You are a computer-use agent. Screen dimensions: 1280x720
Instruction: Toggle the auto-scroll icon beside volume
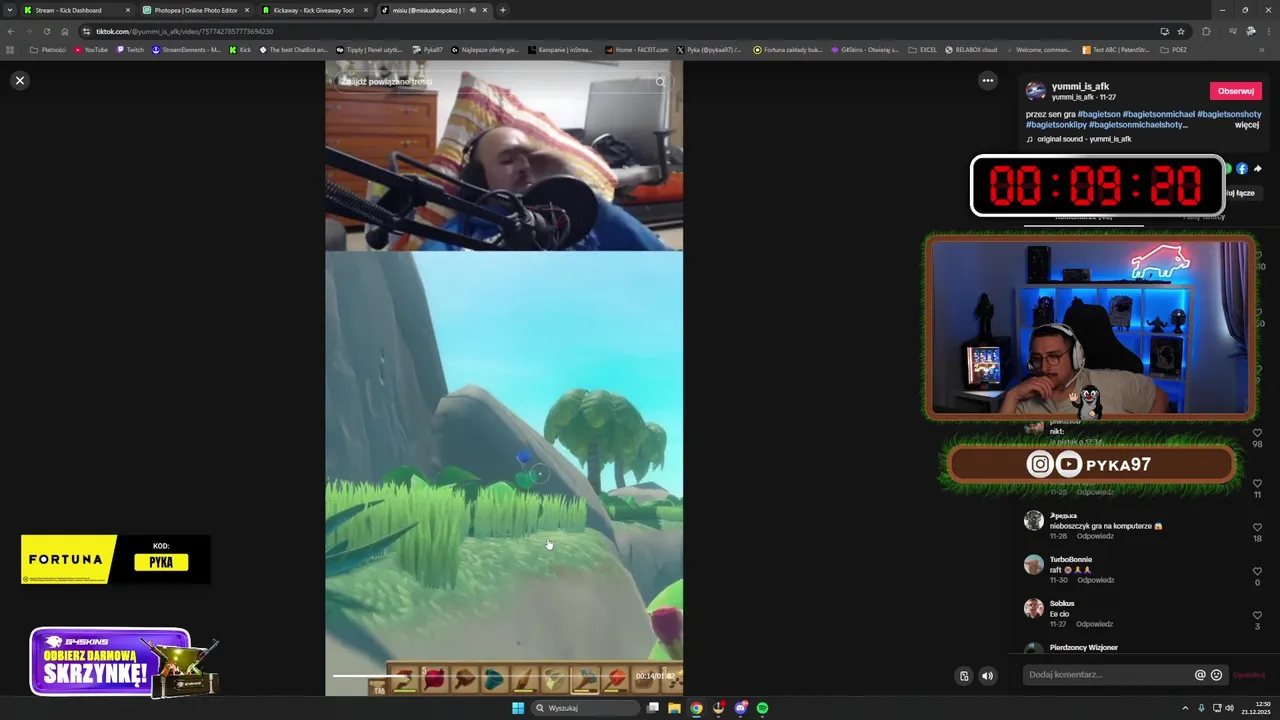964,676
